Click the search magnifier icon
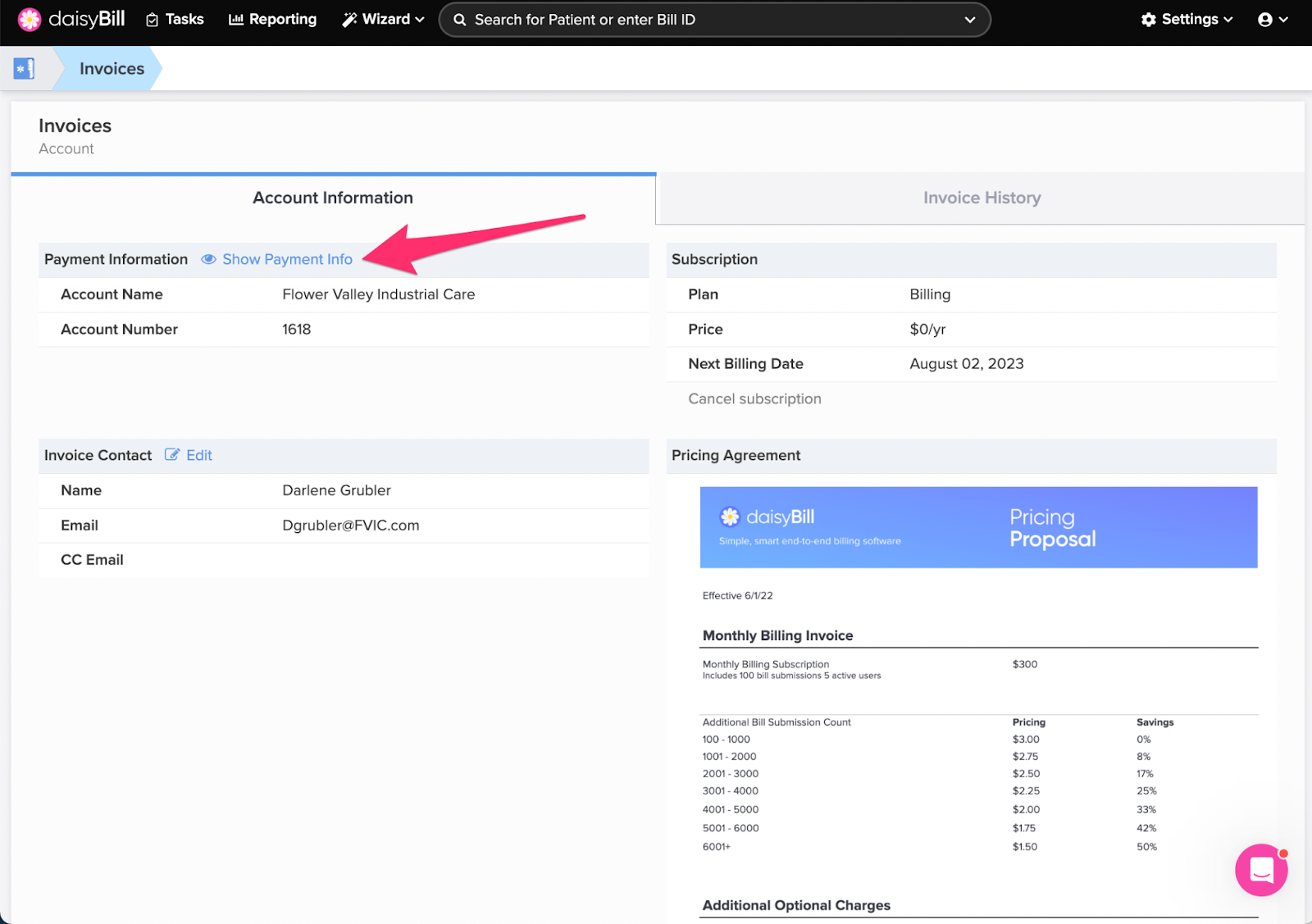 [460, 20]
